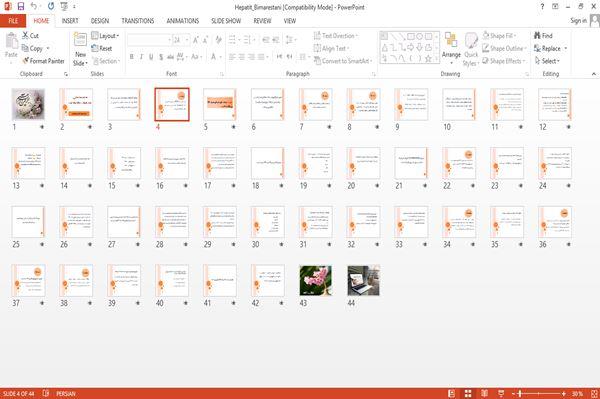Open the font size dropdown
600x399 pixels.
click(187, 40)
